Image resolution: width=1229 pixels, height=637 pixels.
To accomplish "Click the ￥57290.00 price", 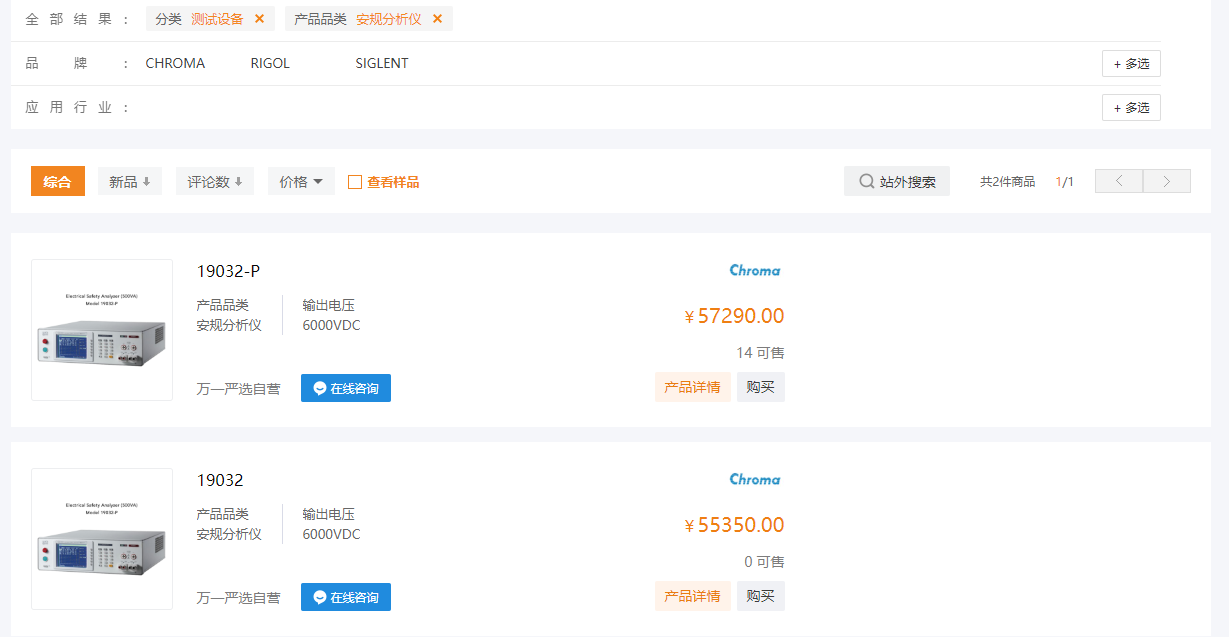I will 734,316.
